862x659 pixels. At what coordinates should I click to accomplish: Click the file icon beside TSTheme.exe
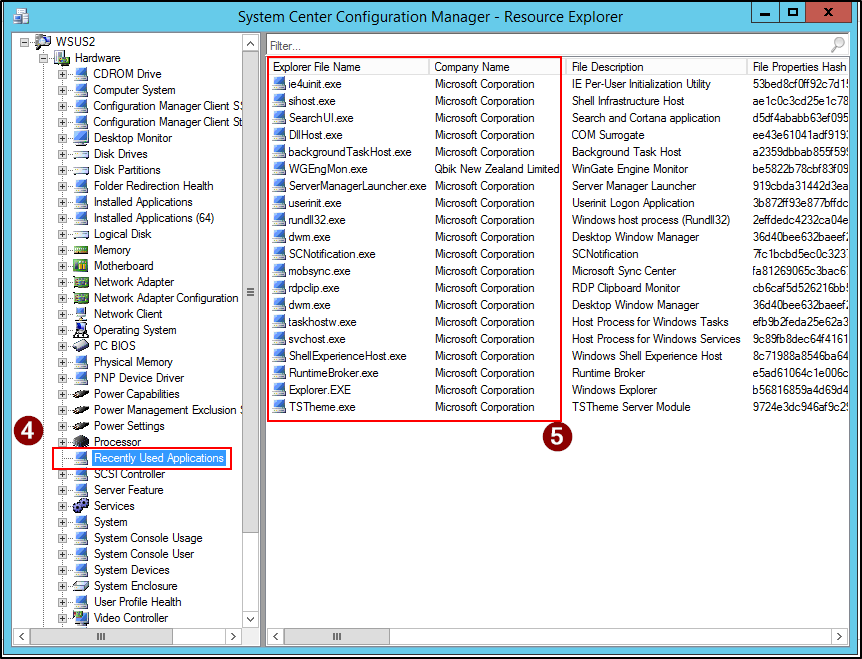(x=279, y=407)
